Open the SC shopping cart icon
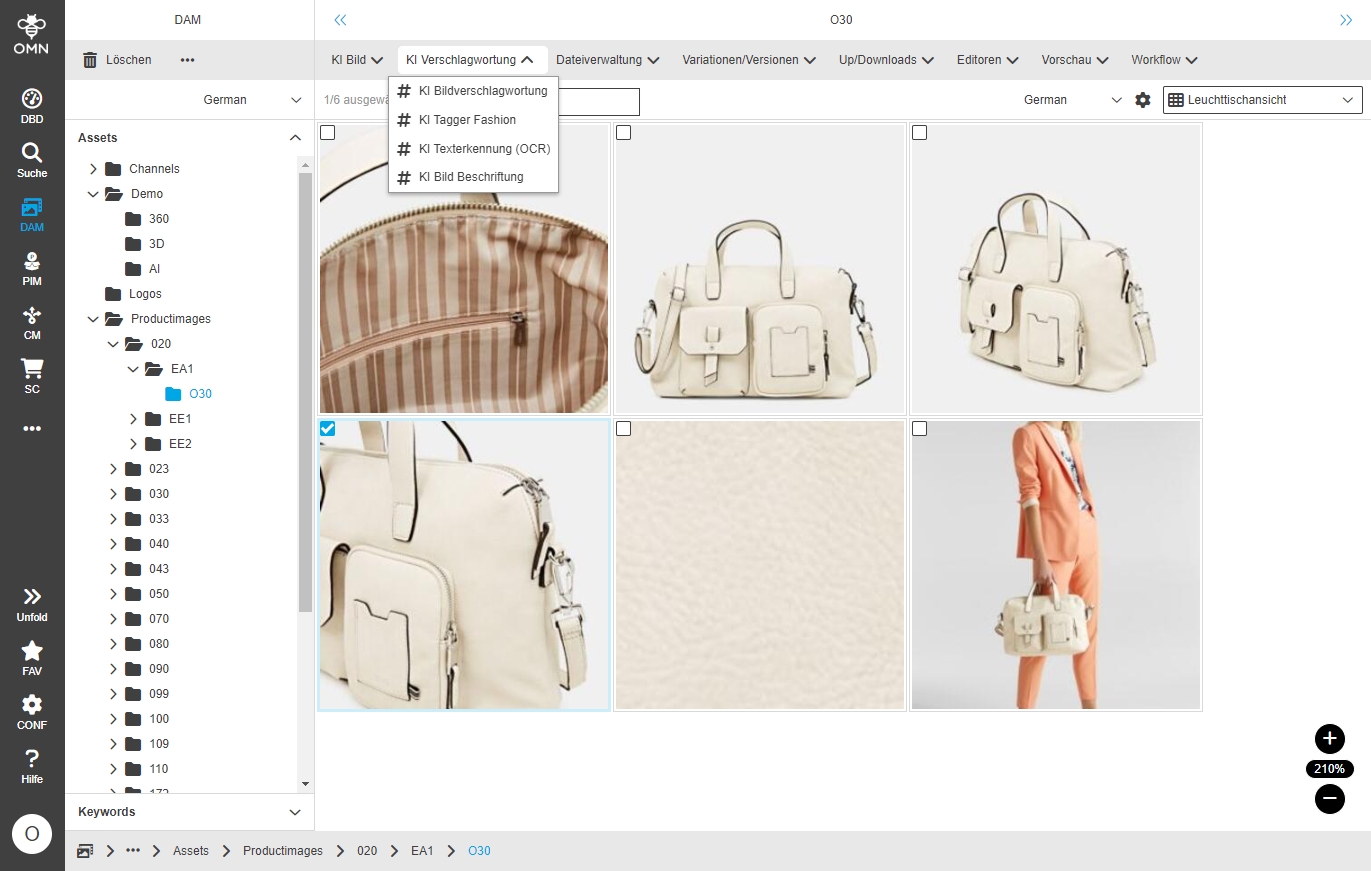The width and height of the screenshot is (1371, 871). tap(32, 376)
